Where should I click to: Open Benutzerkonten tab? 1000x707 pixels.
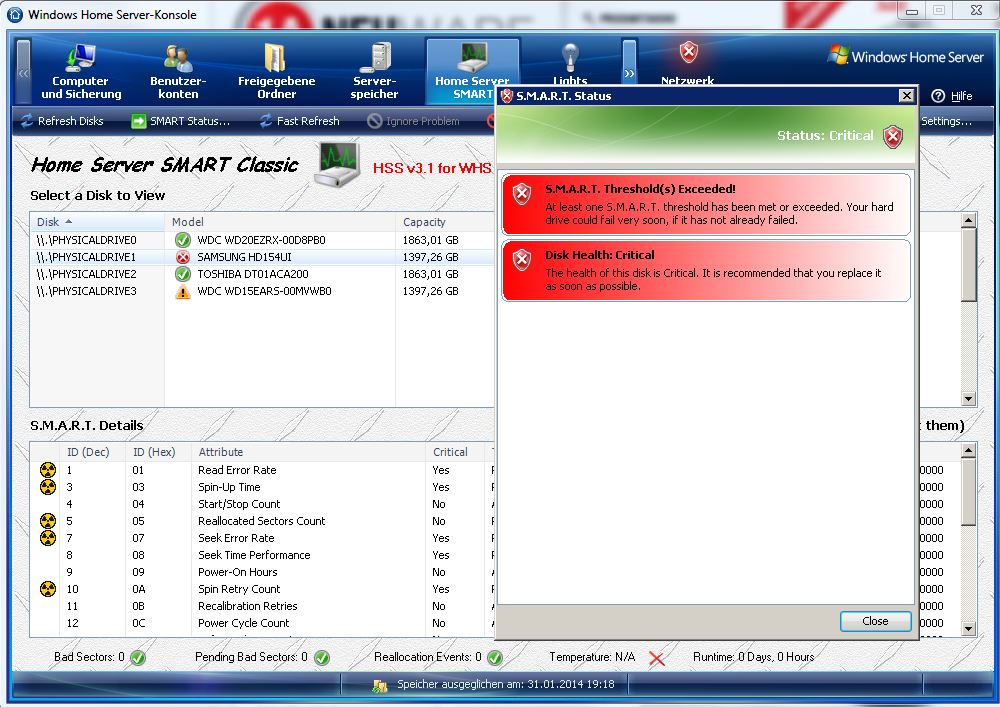(178, 71)
